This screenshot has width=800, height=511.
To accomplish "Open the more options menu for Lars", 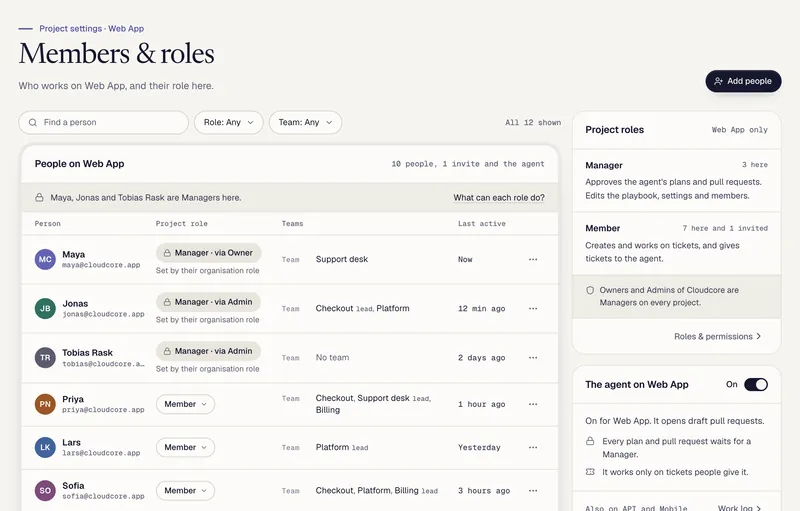I will point(533,447).
